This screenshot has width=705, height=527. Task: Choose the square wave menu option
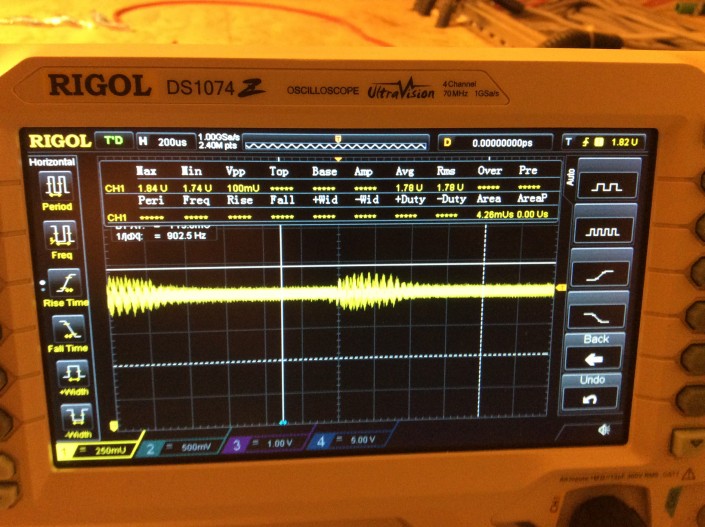point(605,185)
